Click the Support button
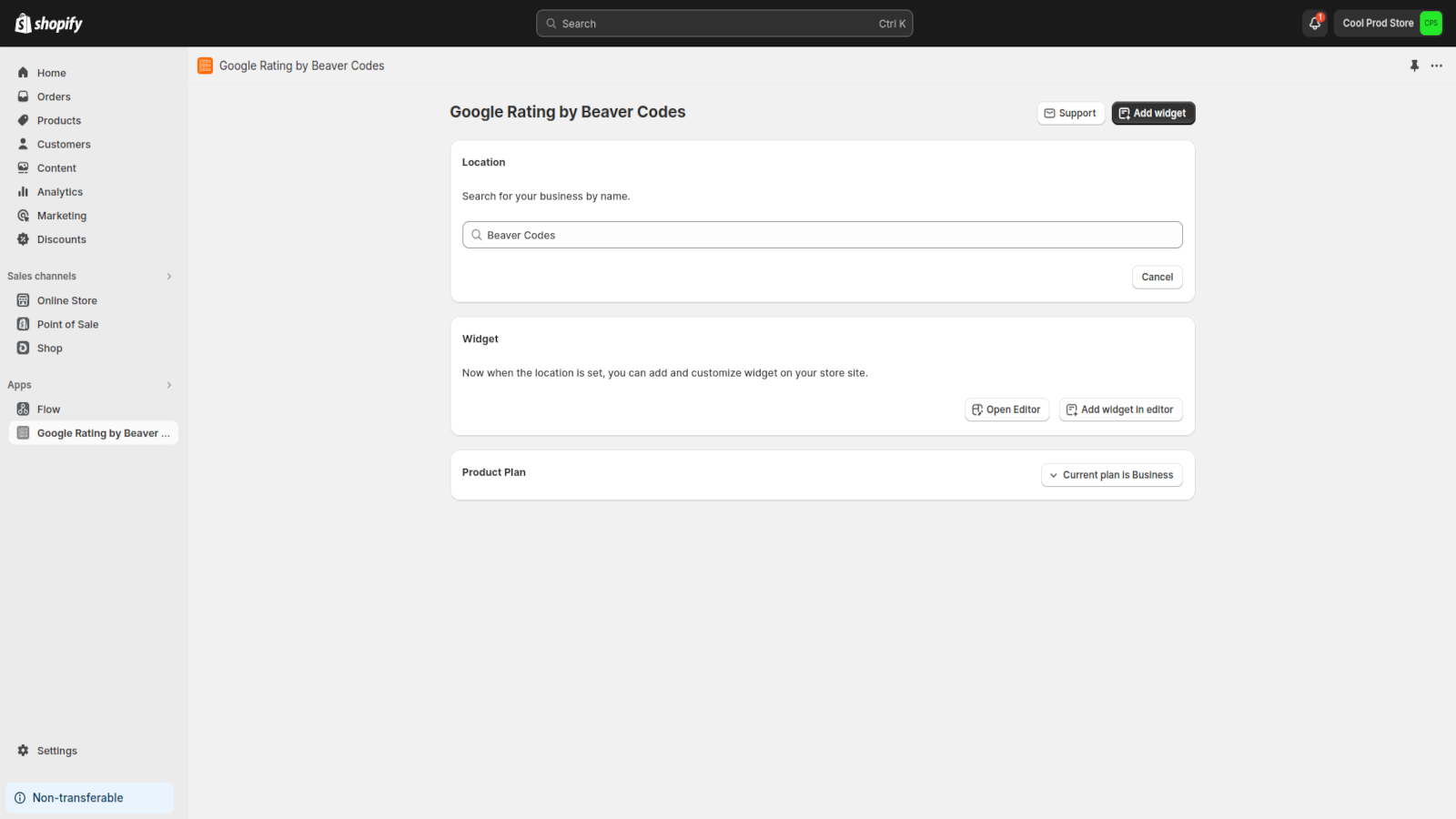 (1071, 113)
